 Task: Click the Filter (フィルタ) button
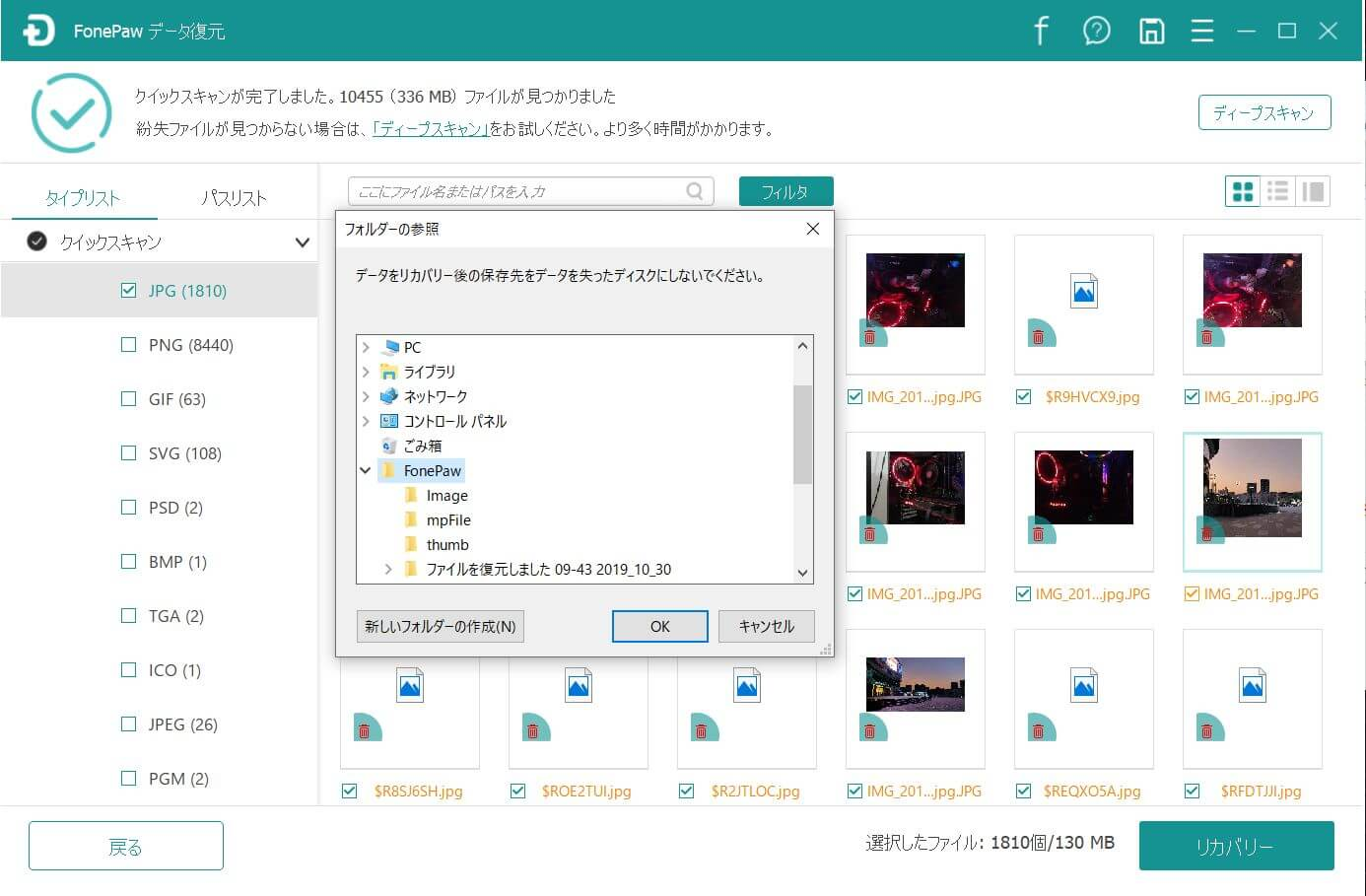click(x=785, y=191)
